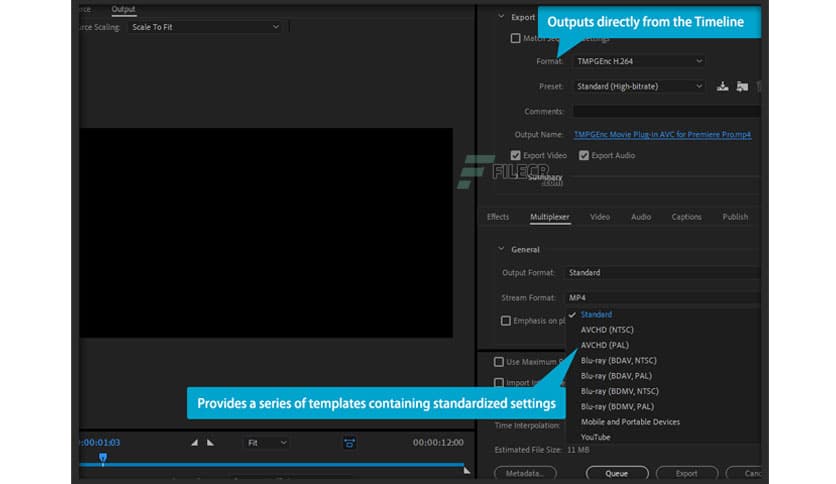Click the blue playhead on timeline
Image resolution: width=836 pixels, height=484 pixels.
[103, 458]
